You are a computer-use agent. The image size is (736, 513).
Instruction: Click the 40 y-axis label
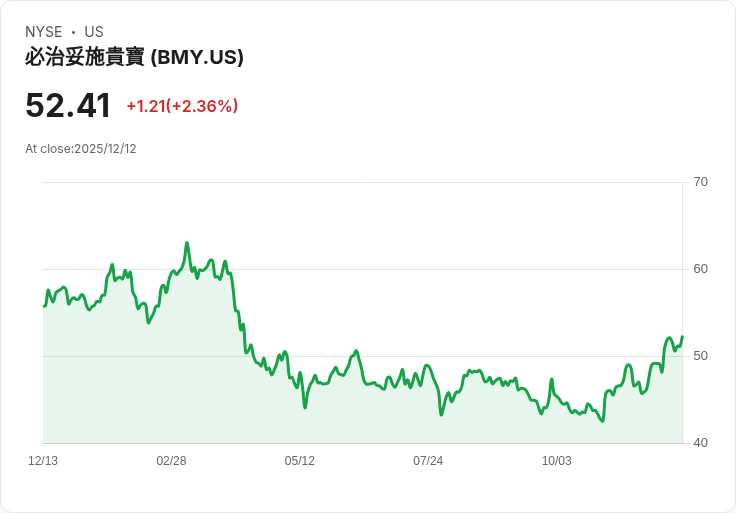pos(701,443)
